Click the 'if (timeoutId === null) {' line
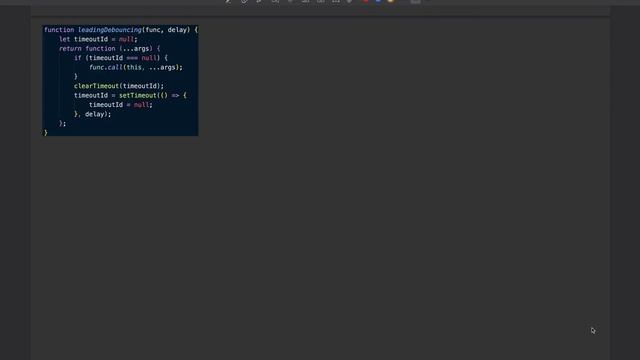 coord(121,58)
